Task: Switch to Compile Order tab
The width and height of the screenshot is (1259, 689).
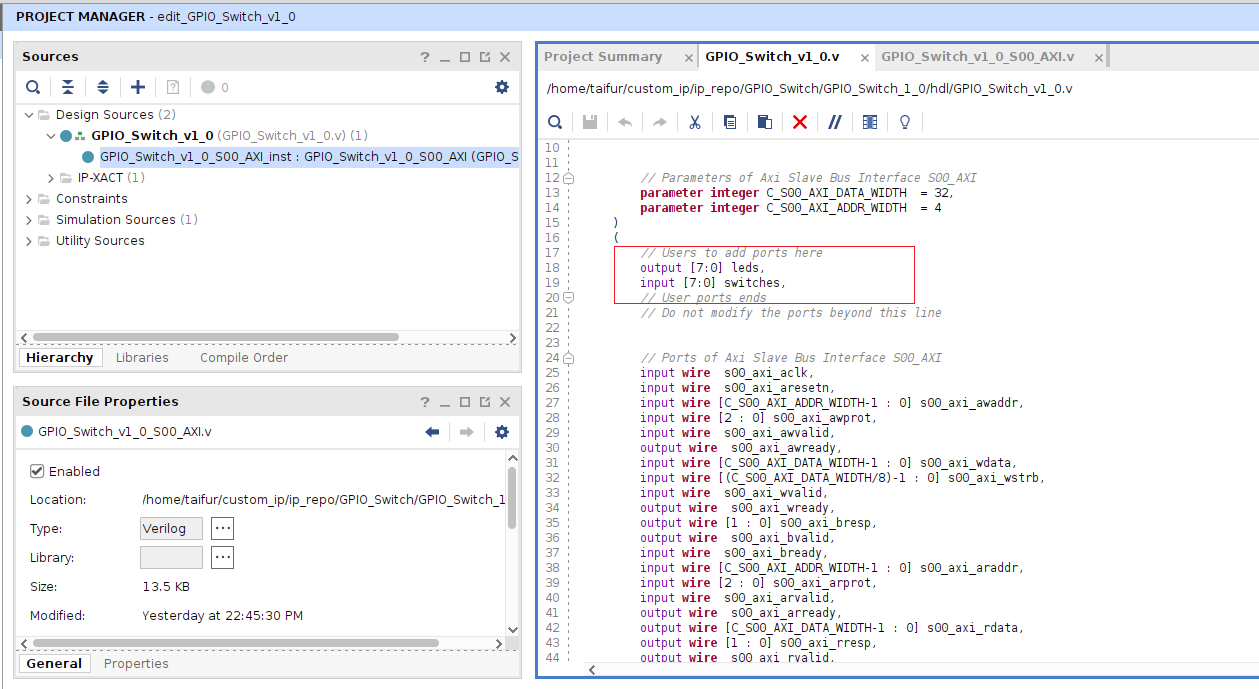Action: point(243,358)
